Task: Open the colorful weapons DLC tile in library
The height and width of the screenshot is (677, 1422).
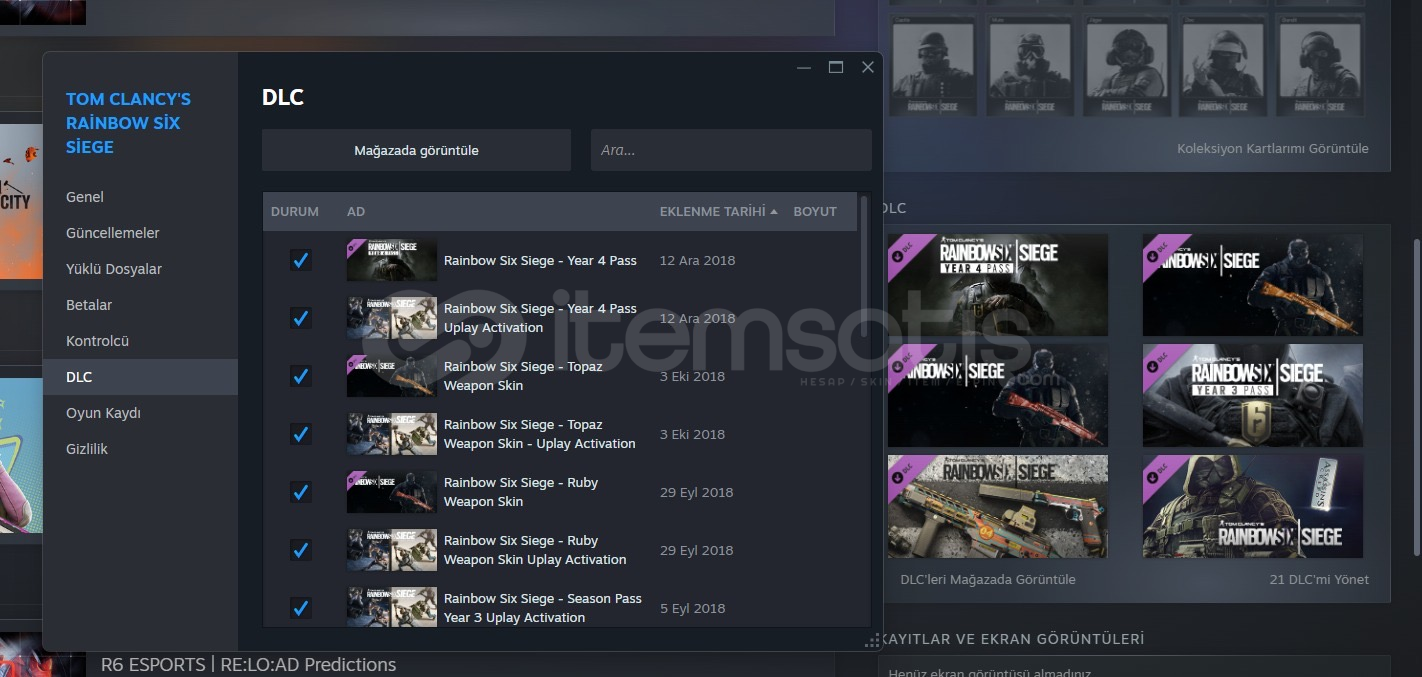Action: pyautogui.click(x=998, y=506)
